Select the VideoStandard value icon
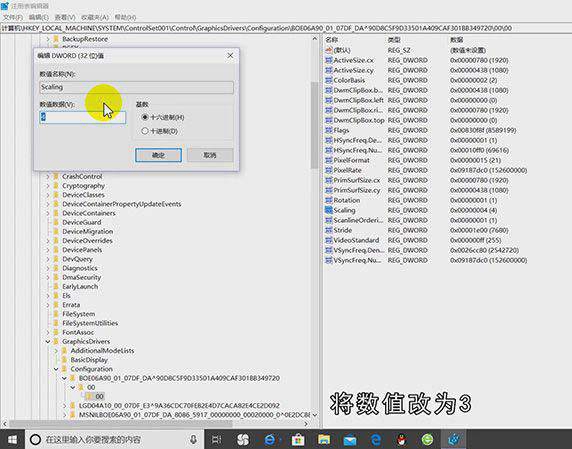 tap(328, 240)
